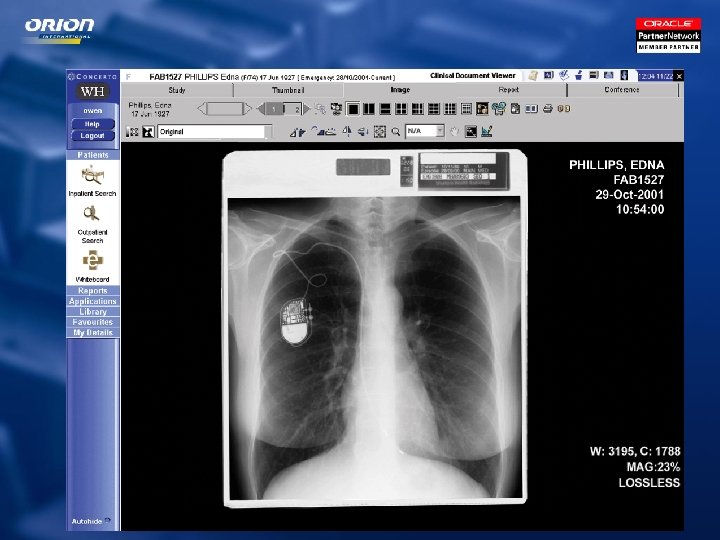720x540 pixels.
Task: Expand the Library section
Action: click(x=93, y=312)
